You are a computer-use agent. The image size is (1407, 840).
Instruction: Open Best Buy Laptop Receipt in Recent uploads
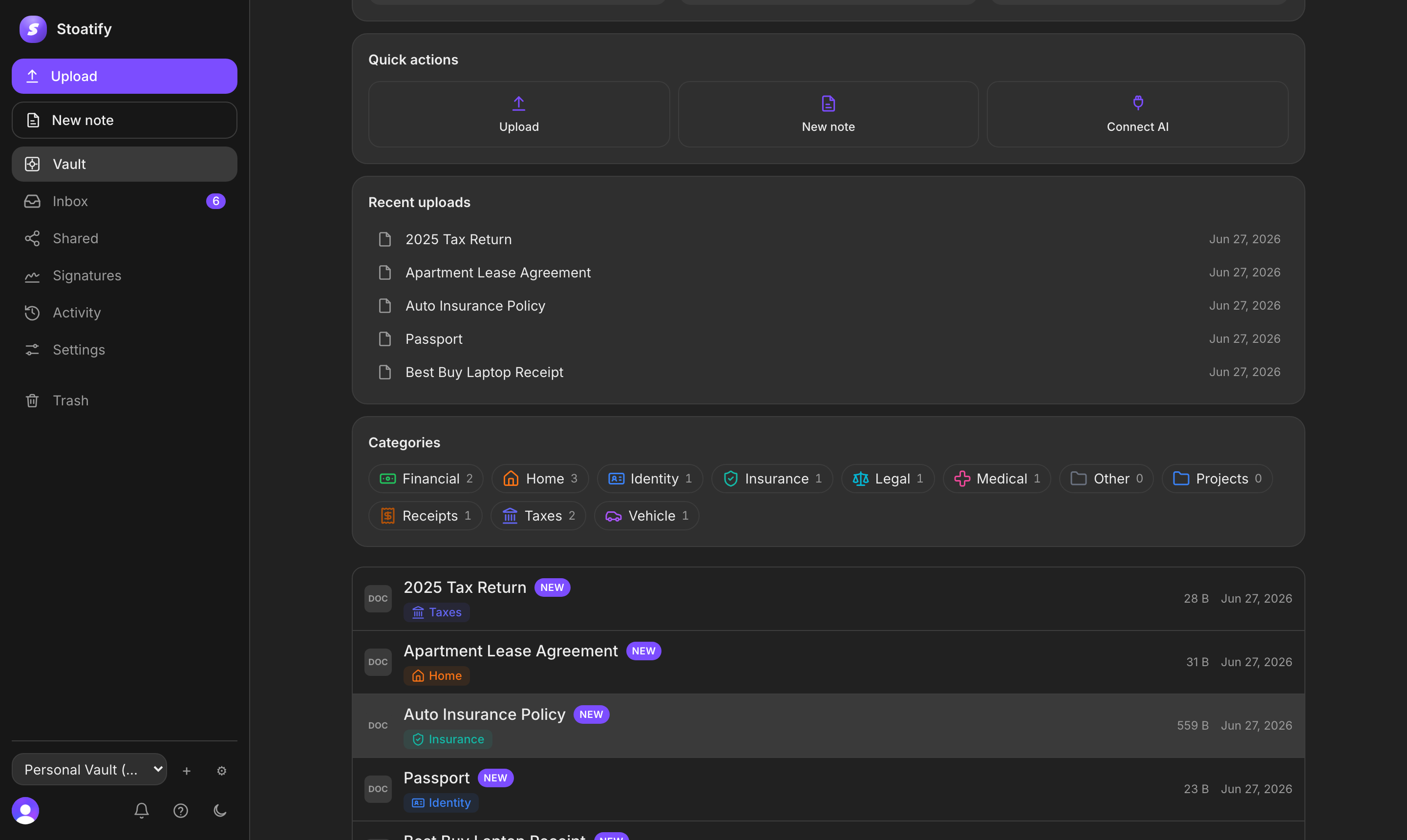[829, 372]
